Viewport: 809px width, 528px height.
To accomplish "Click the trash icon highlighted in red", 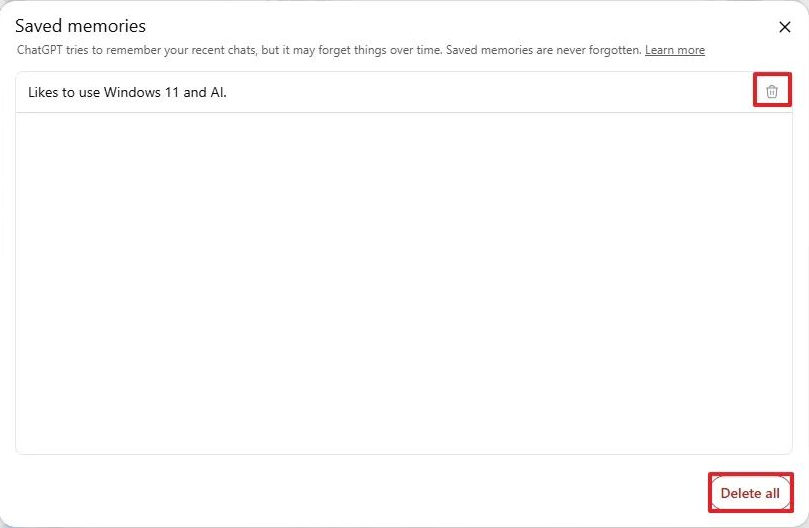I will click(x=771, y=91).
